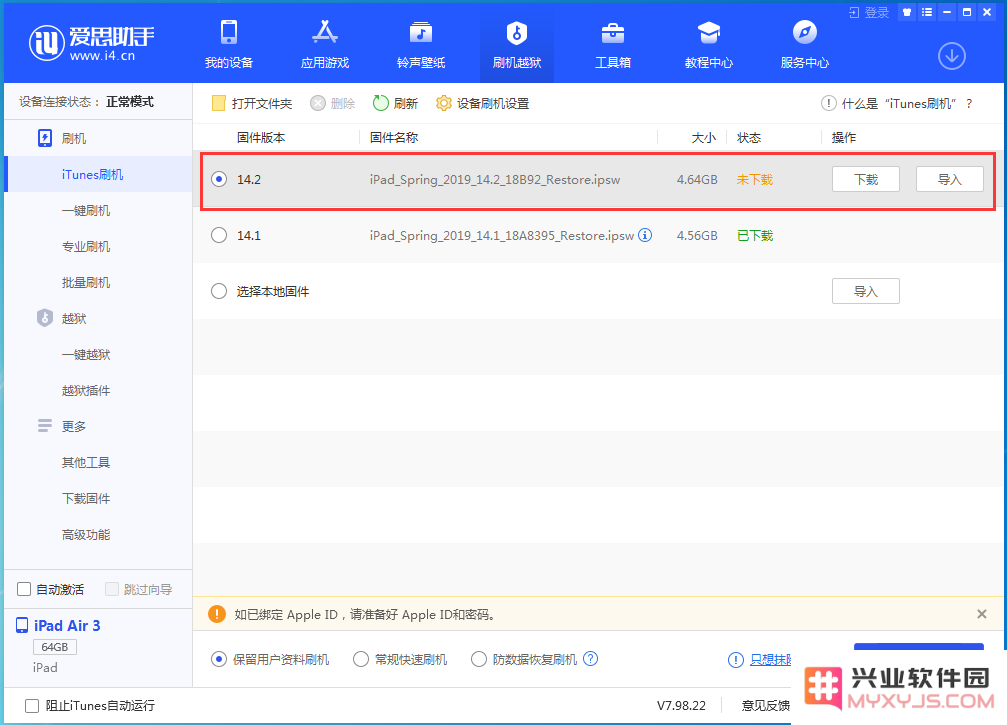Select 越狱 section in sidebar
The height and width of the screenshot is (725, 1007).
point(74,319)
